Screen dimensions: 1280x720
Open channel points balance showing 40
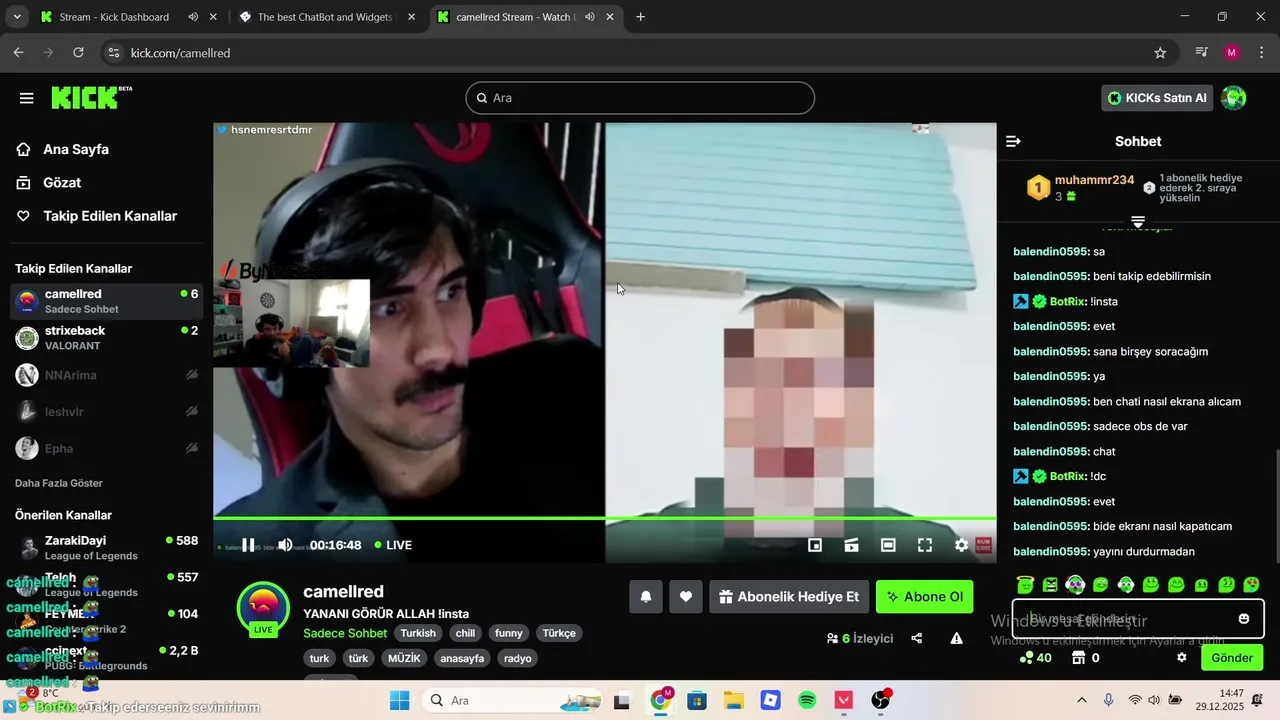tap(1035, 658)
